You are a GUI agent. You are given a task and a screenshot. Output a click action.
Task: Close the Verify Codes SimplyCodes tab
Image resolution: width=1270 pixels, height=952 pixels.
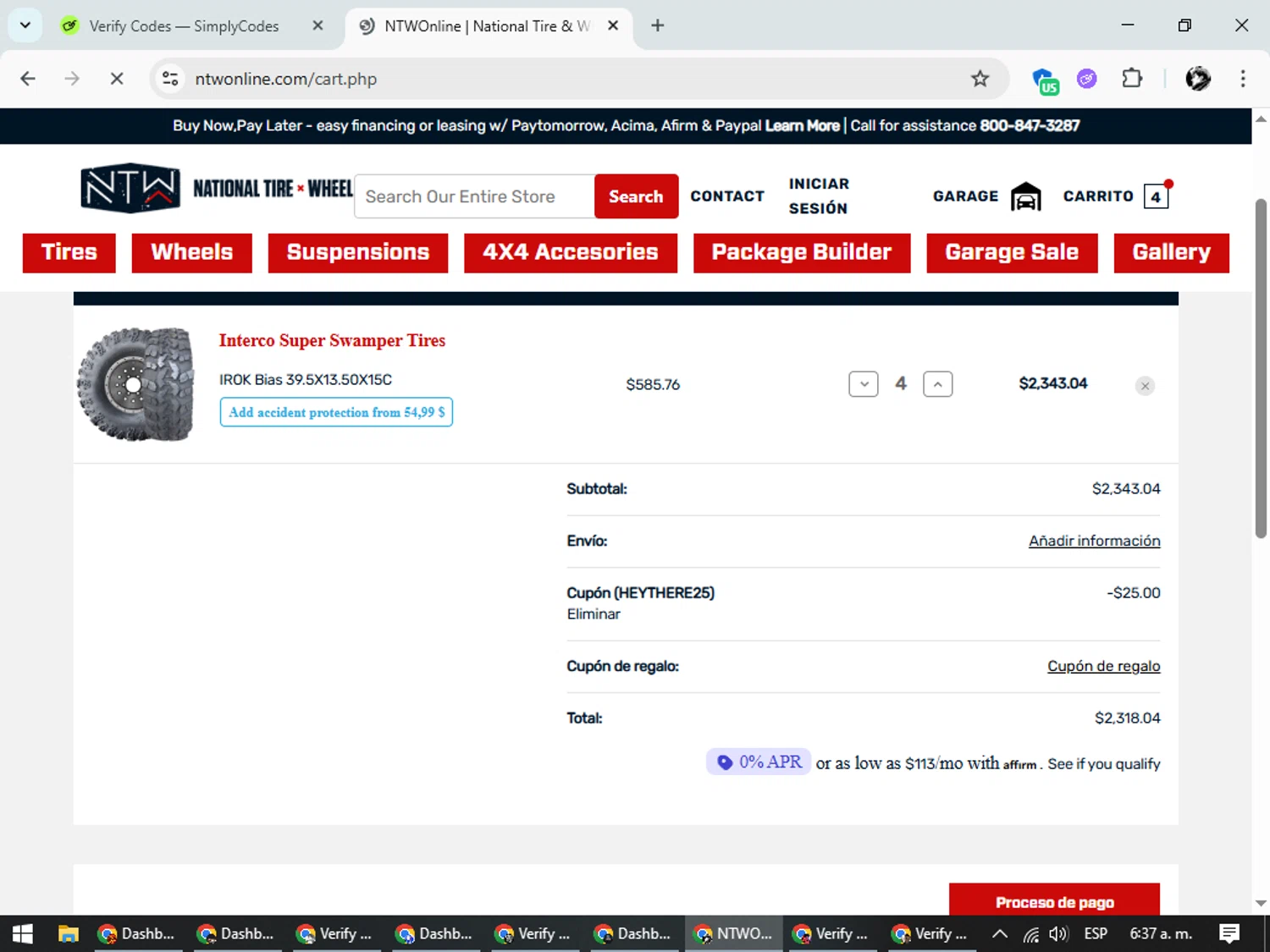(x=317, y=25)
